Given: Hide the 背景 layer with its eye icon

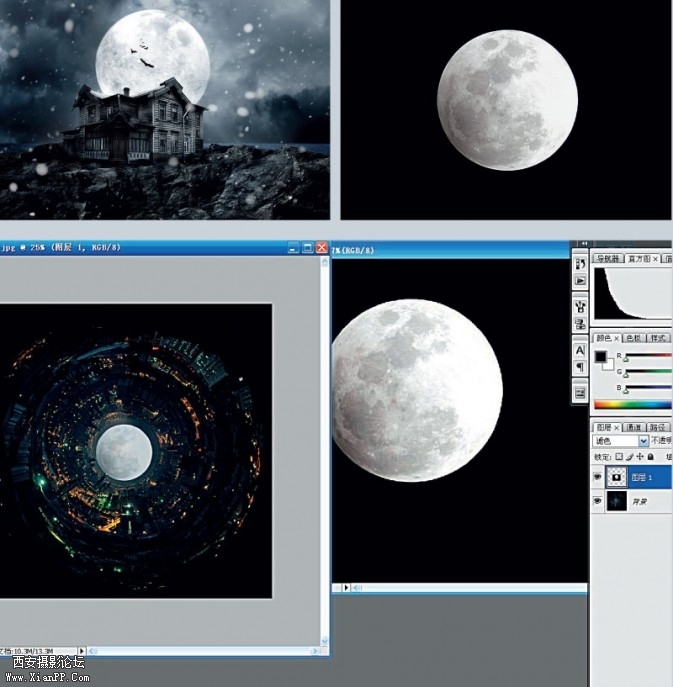Looking at the screenshot, I should click(597, 500).
